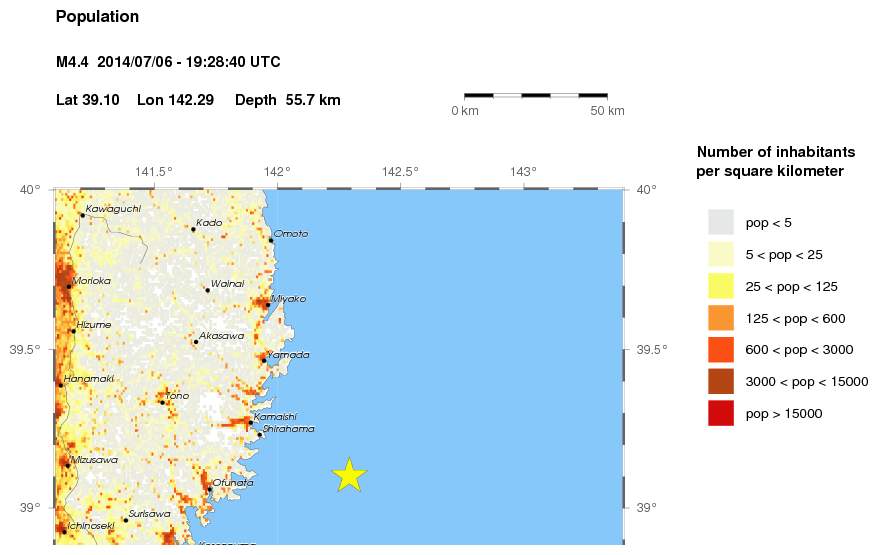This screenshot has height=555, width=878.
Task: Click the '0 km' scale label
Action: click(x=465, y=111)
